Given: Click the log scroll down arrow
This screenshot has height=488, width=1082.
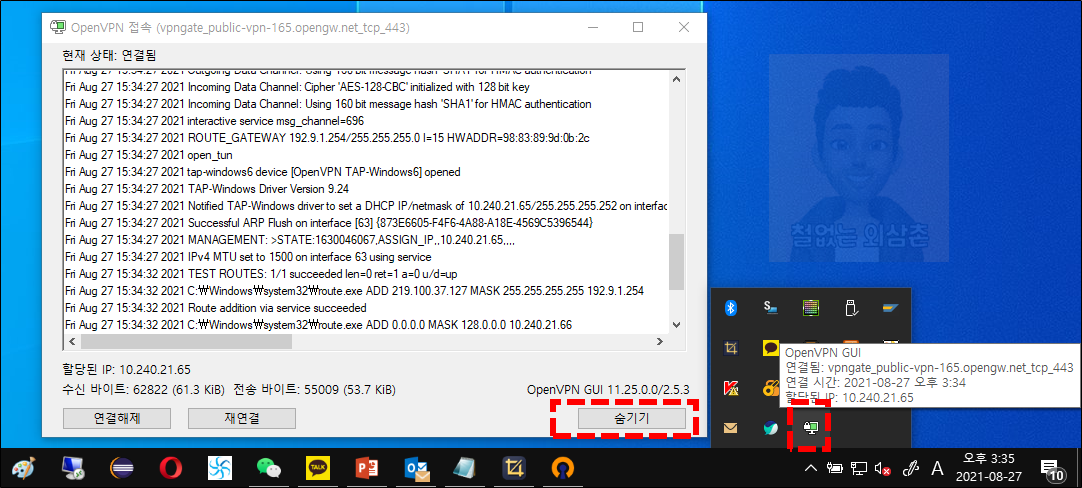Looking at the screenshot, I should (676, 324).
